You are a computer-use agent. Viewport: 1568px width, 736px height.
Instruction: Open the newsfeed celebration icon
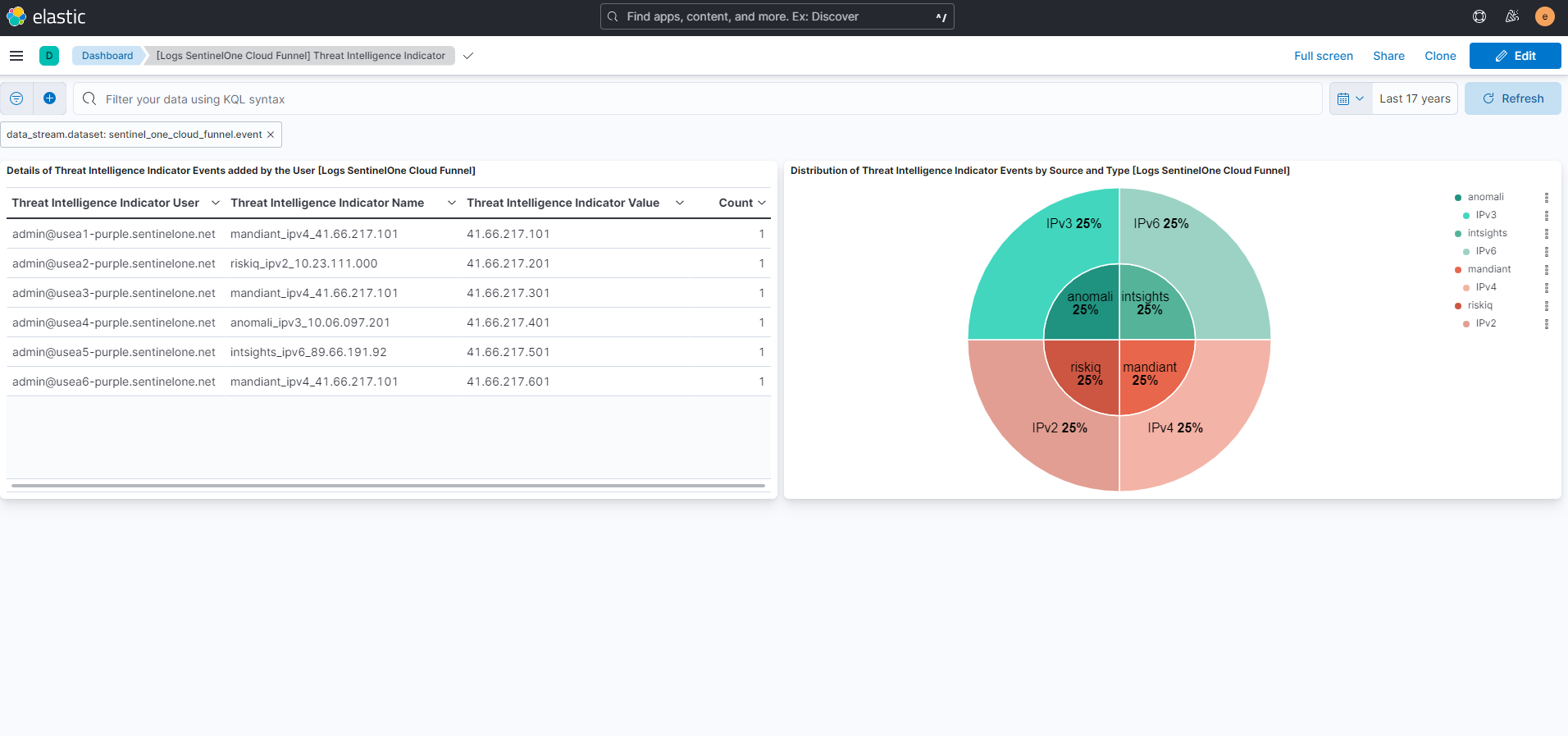[1512, 16]
